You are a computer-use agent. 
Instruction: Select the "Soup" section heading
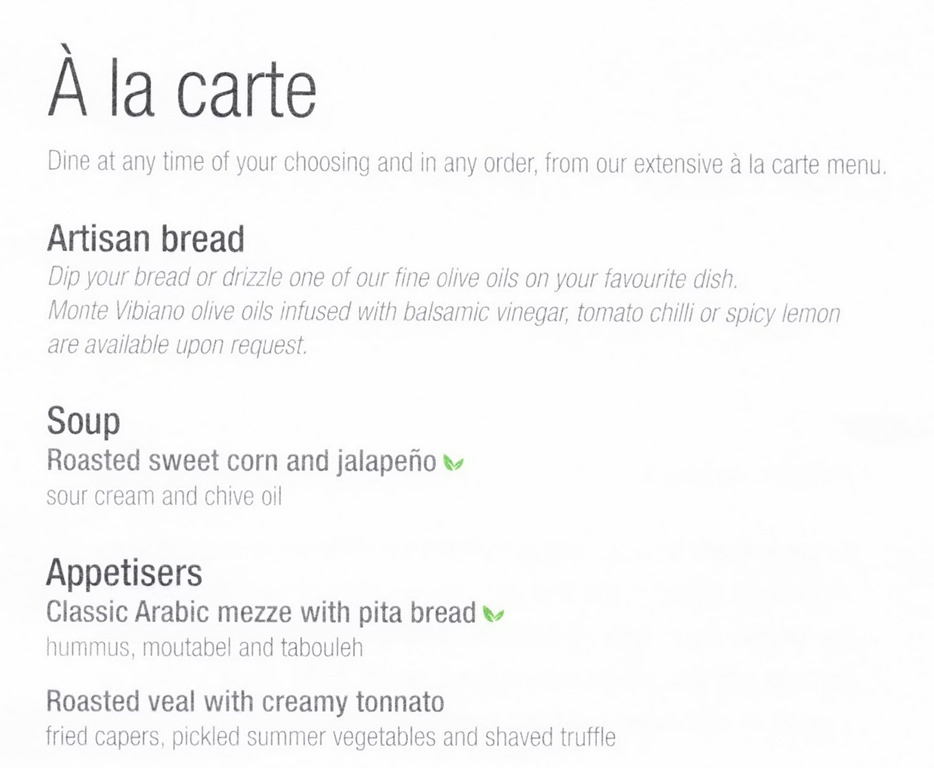tap(83, 421)
